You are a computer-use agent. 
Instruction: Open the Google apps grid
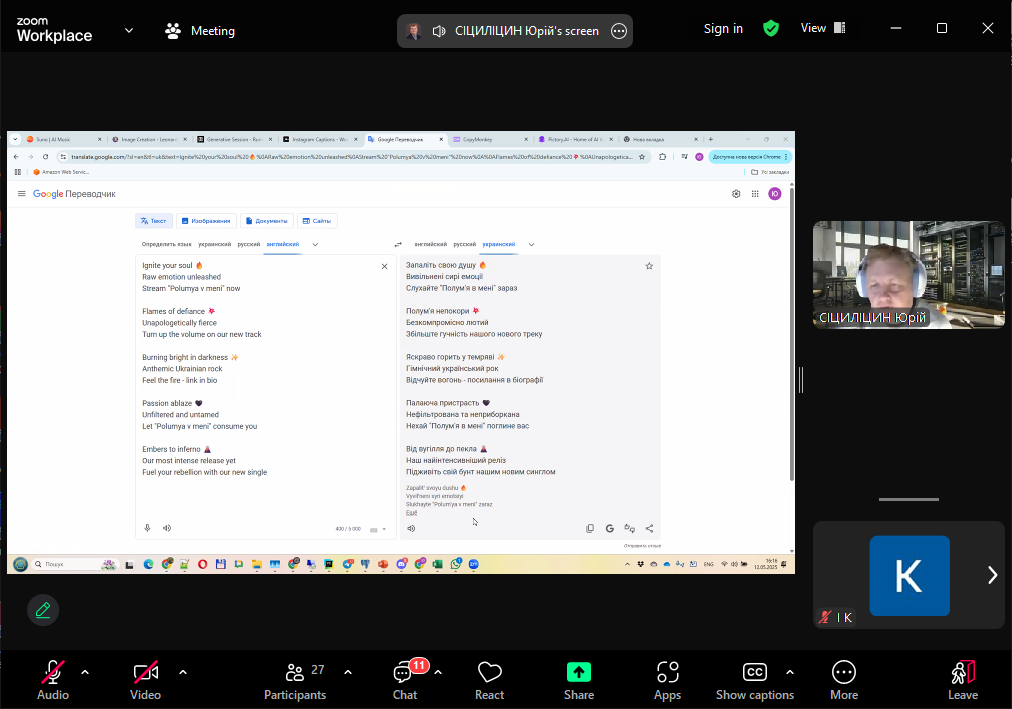click(x=755, y=194)
